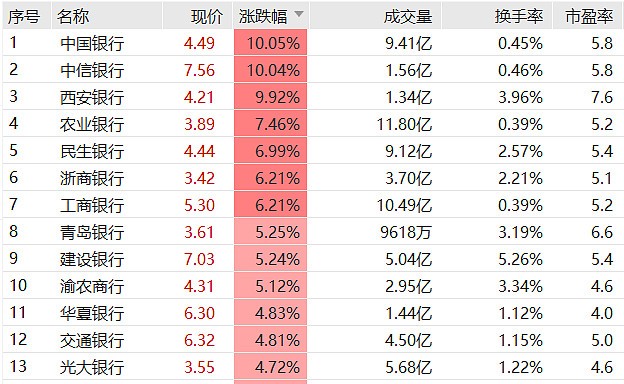Click the 10.05% change cell
This screenshot has width=624, height=384.
click(271, 43)
